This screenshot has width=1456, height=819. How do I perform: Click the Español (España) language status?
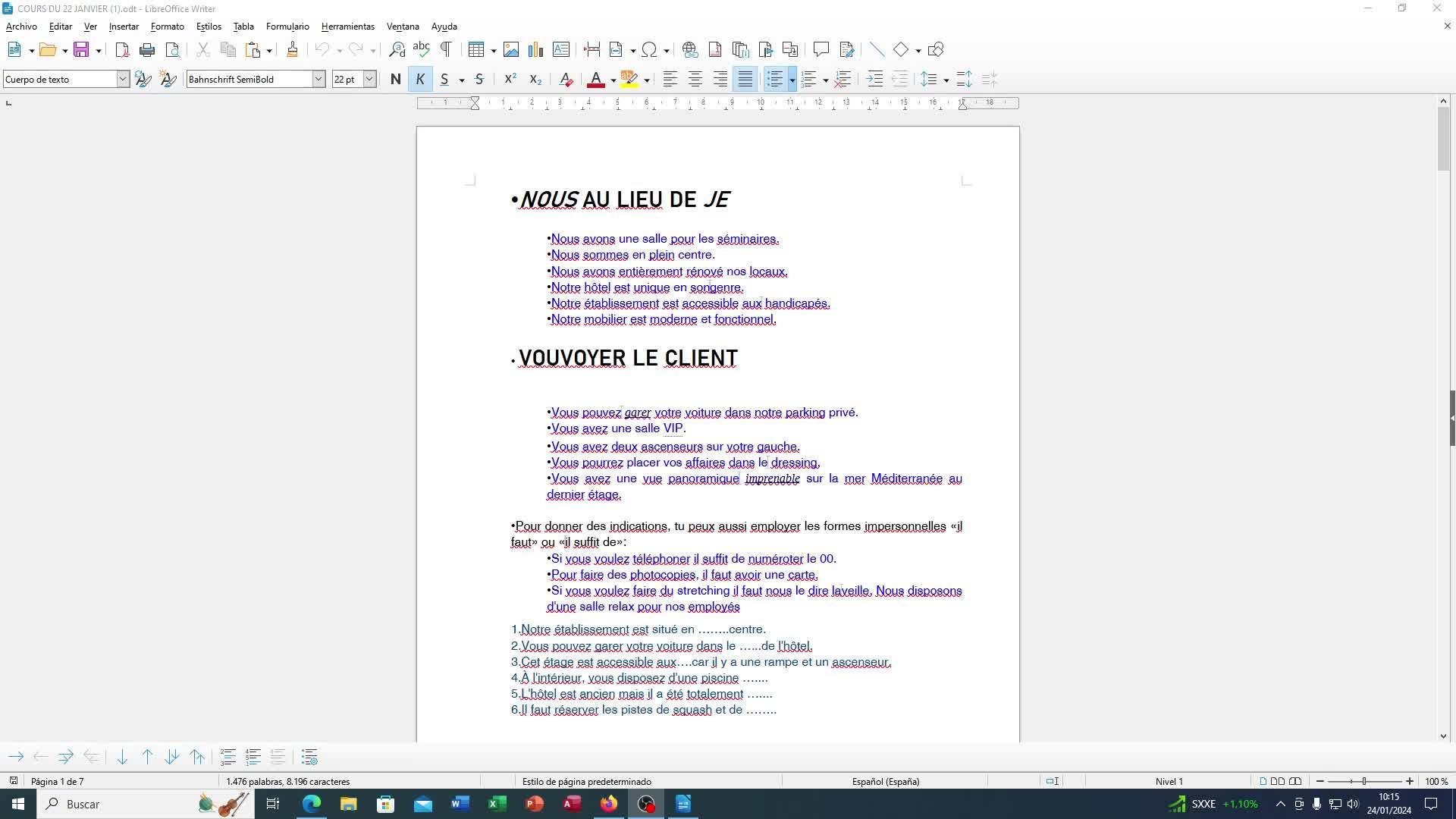coord(885,781)
